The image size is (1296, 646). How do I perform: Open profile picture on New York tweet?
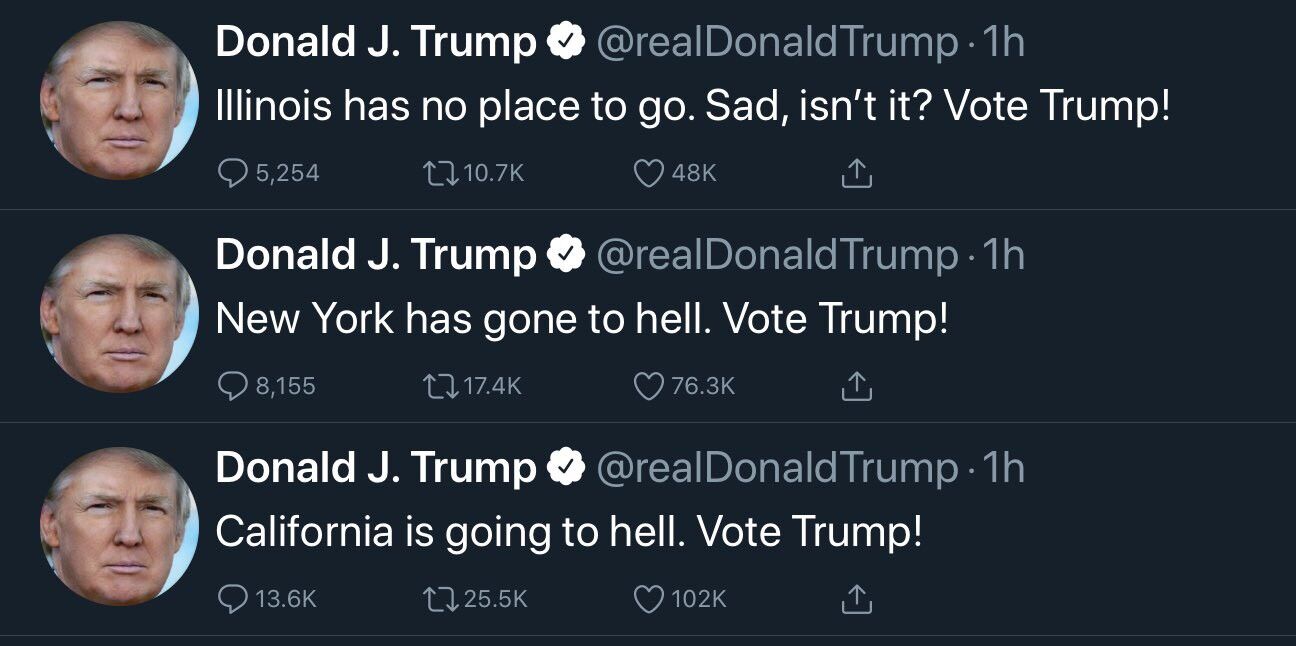118,313
